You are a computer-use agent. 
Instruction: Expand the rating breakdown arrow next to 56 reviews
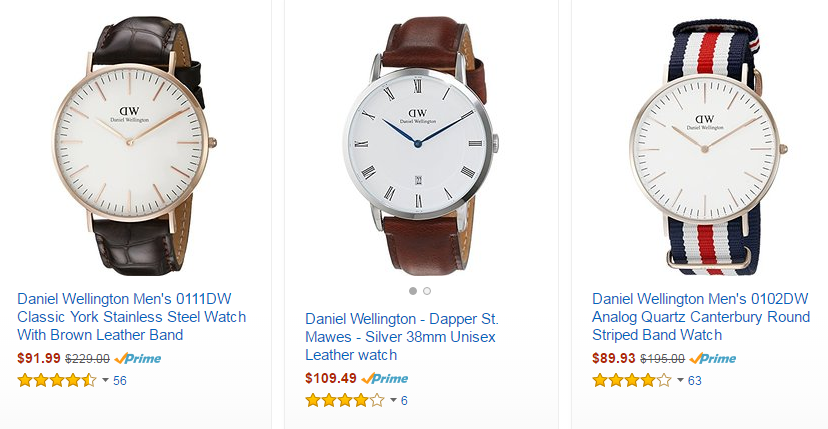coord(105,380)
